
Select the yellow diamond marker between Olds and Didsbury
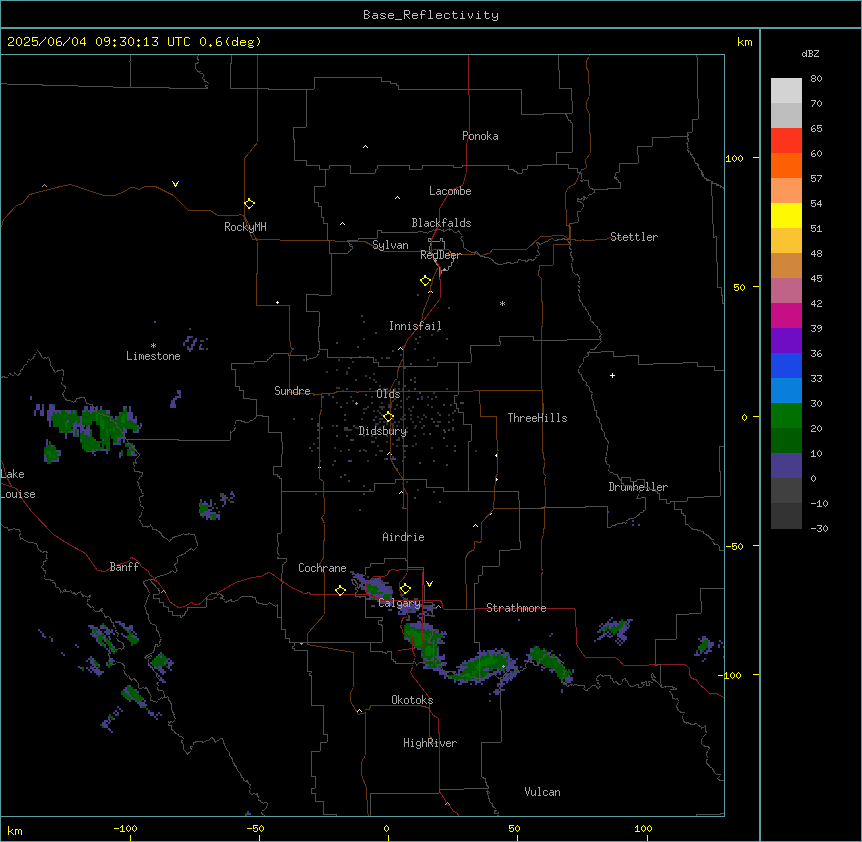coord(388,417)
